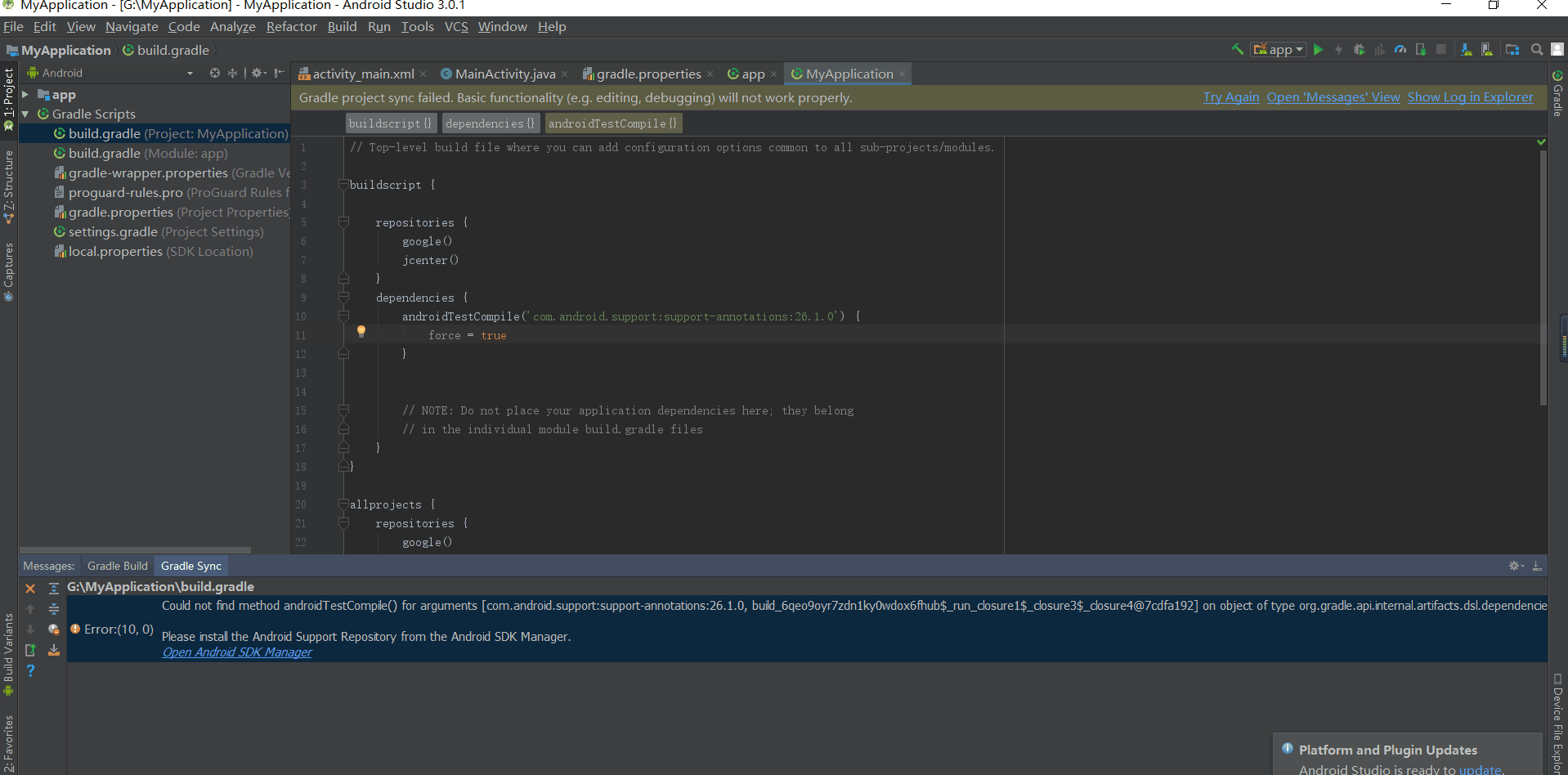Close the MyApplication editor tab

point(902,74)
